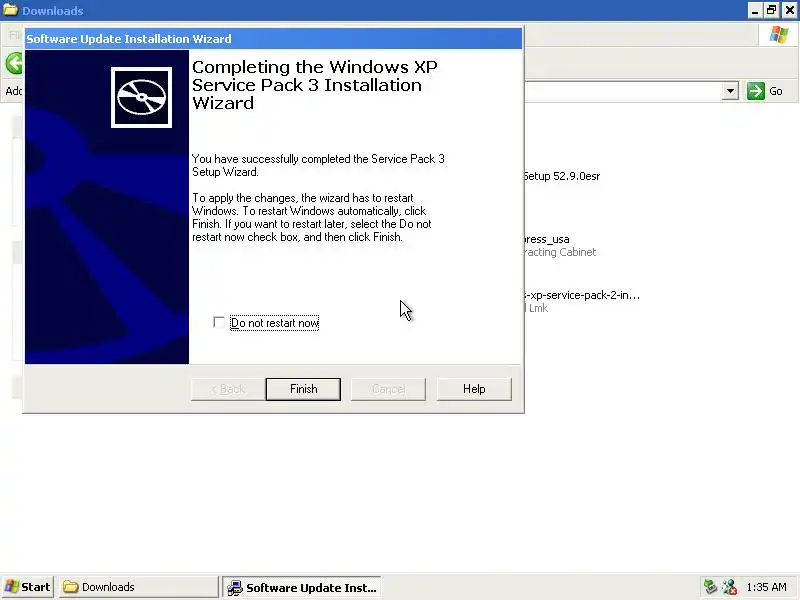Minimize the Downloads window
Viewport: 800px width, 600px height.
coord(755,10)
